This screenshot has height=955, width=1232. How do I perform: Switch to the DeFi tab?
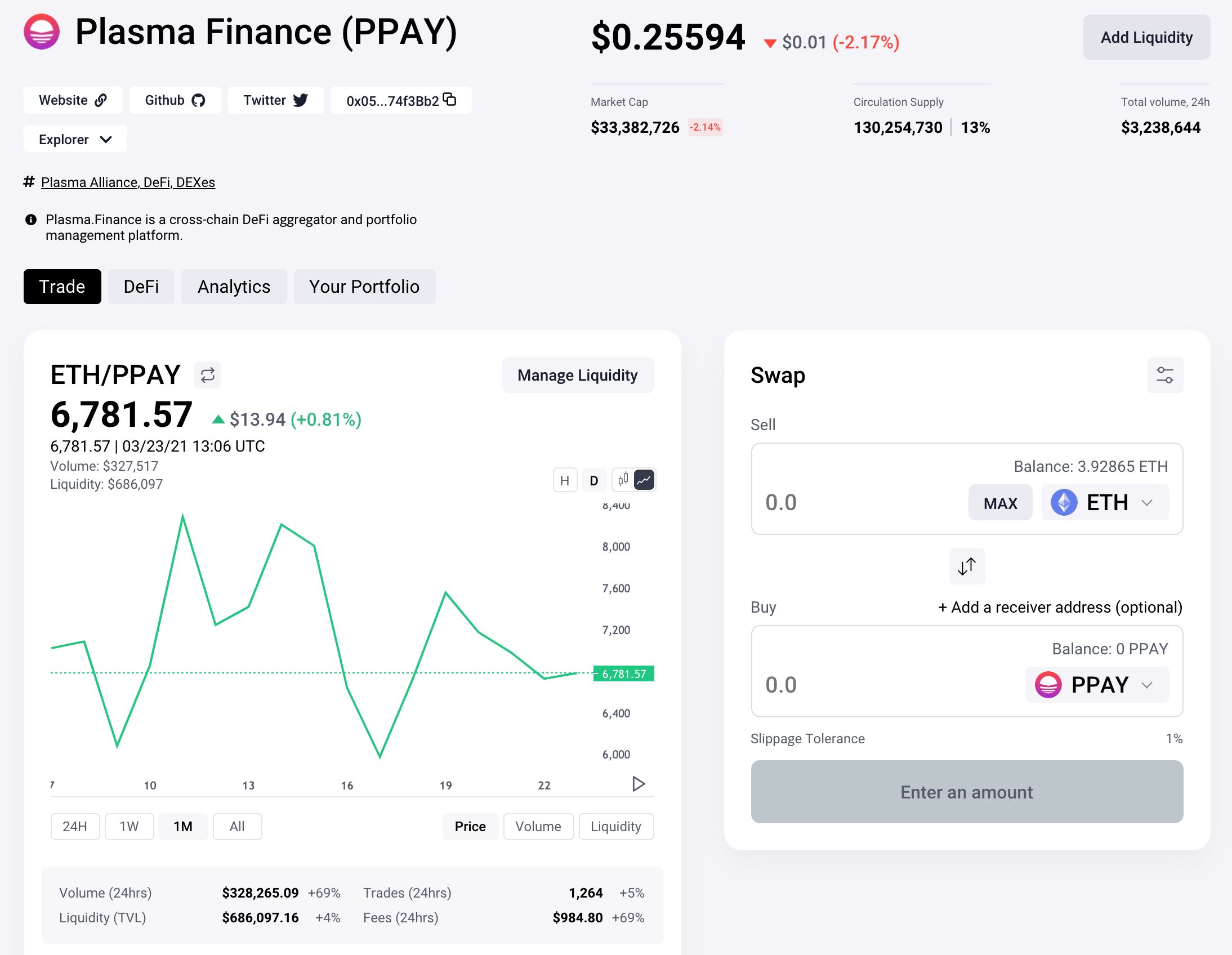click(141, 287)
